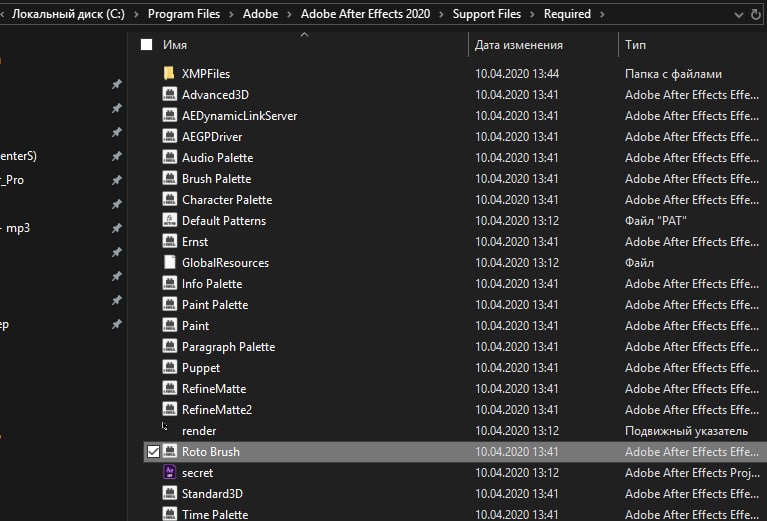Click the Required breadcrumb segment
This screenshot has width=767, height=521.
[x=567, y=14]
